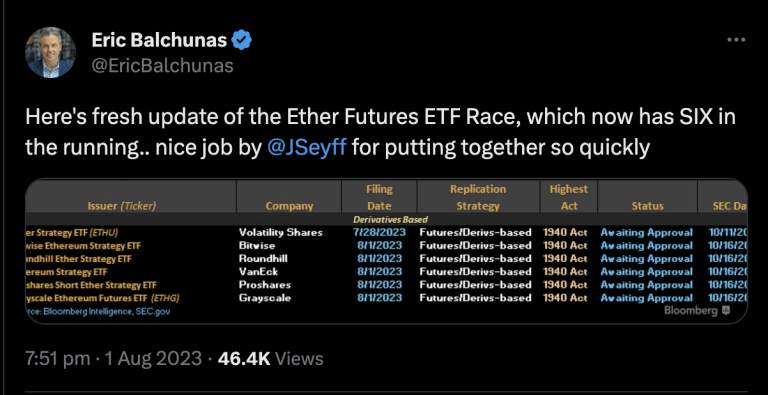
Task: Click the blue verified checkmark badge
Action: click(x=241, y=40)
